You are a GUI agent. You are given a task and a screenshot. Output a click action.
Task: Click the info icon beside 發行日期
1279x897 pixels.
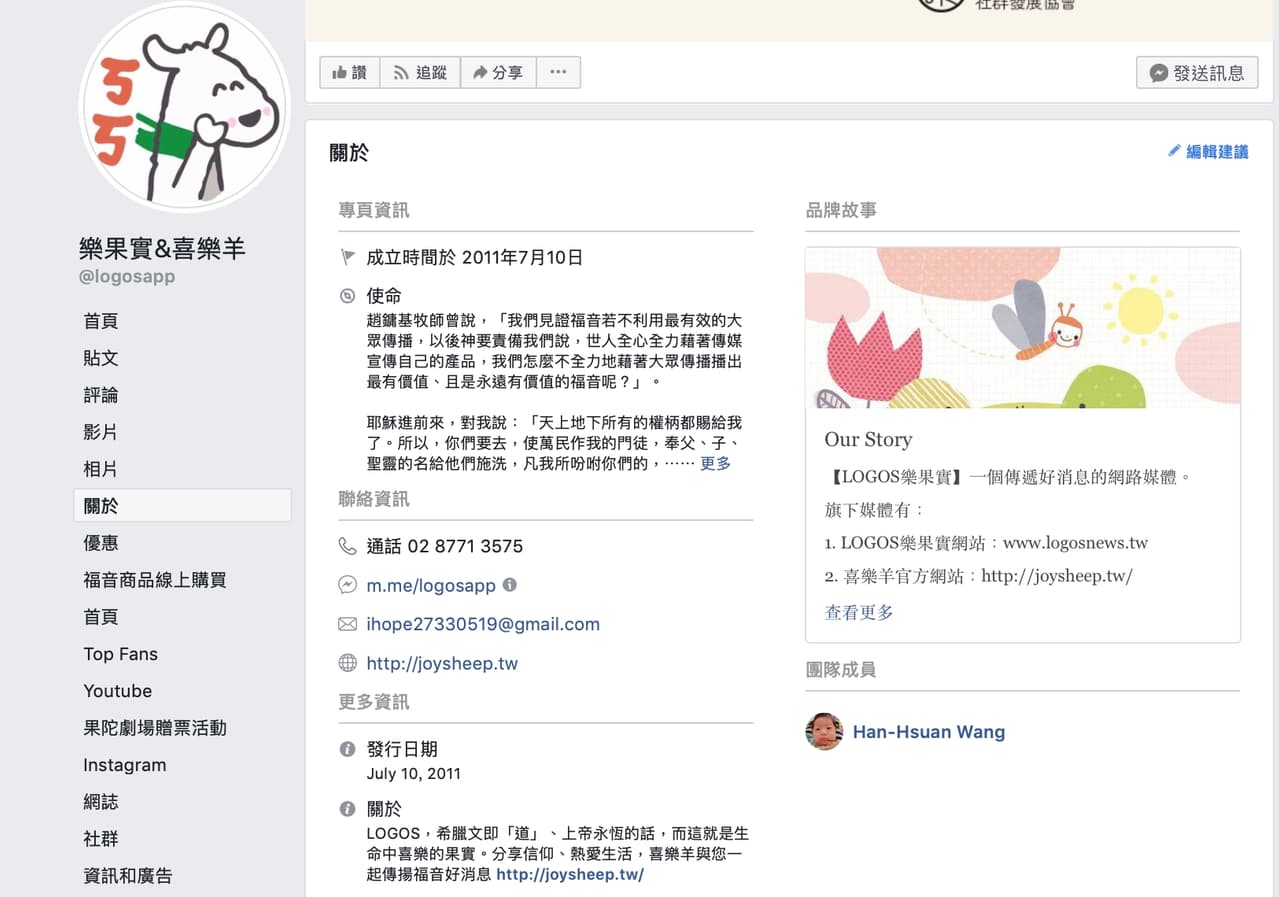347,749
